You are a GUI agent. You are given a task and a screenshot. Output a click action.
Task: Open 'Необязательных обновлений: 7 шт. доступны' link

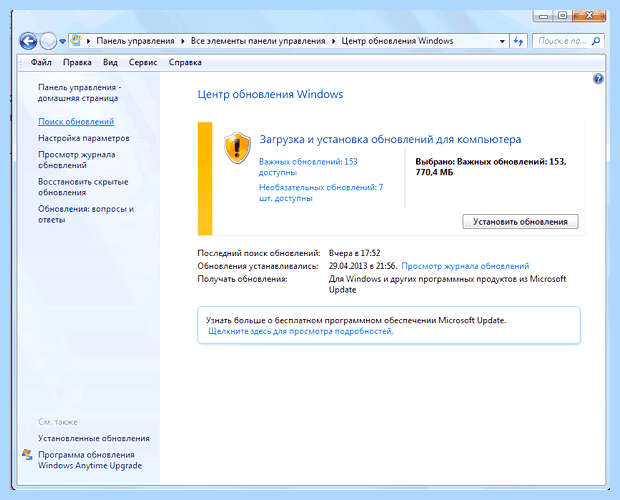coord(321,193)
